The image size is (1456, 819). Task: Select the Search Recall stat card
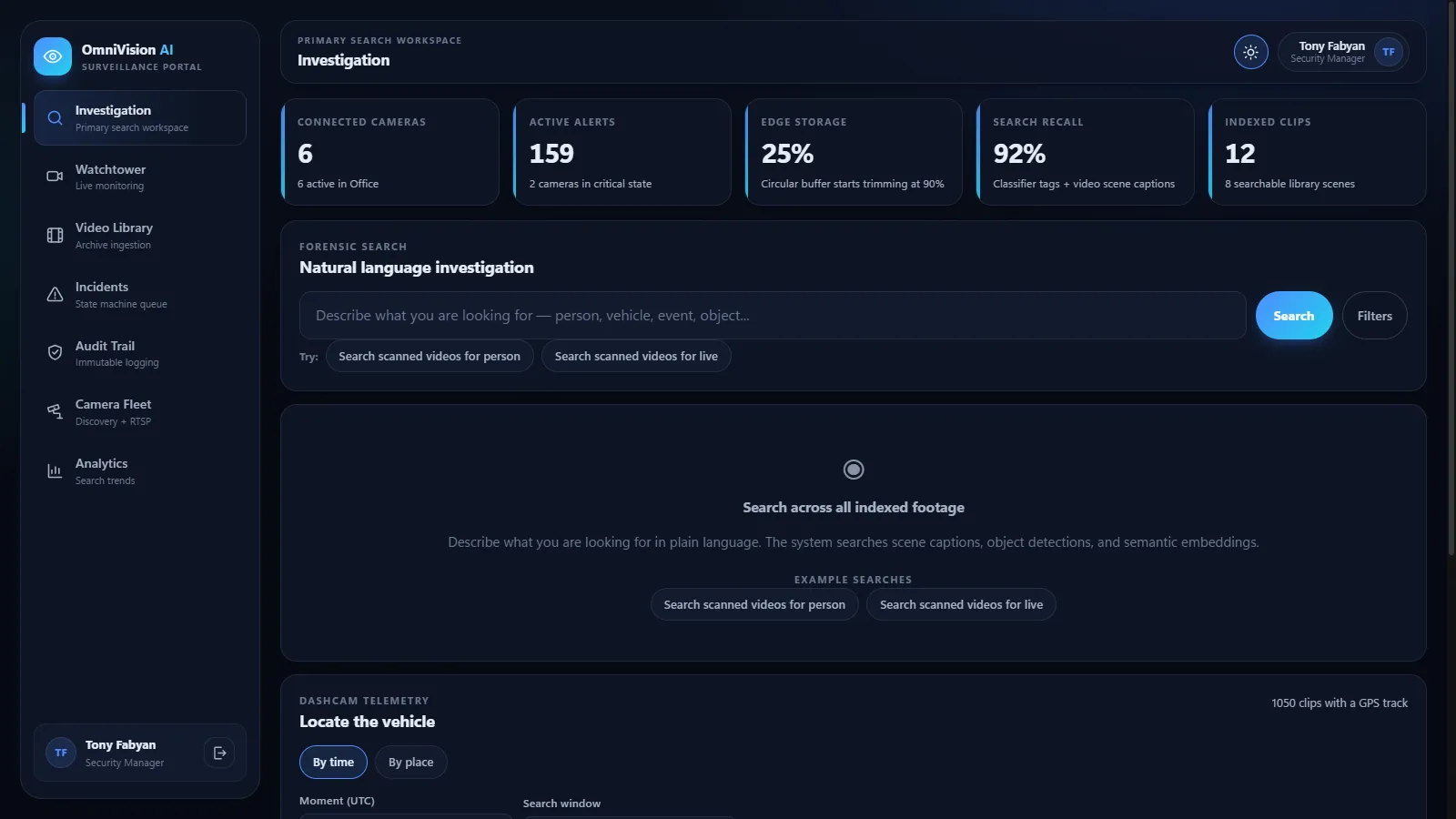pos(1086,152)
